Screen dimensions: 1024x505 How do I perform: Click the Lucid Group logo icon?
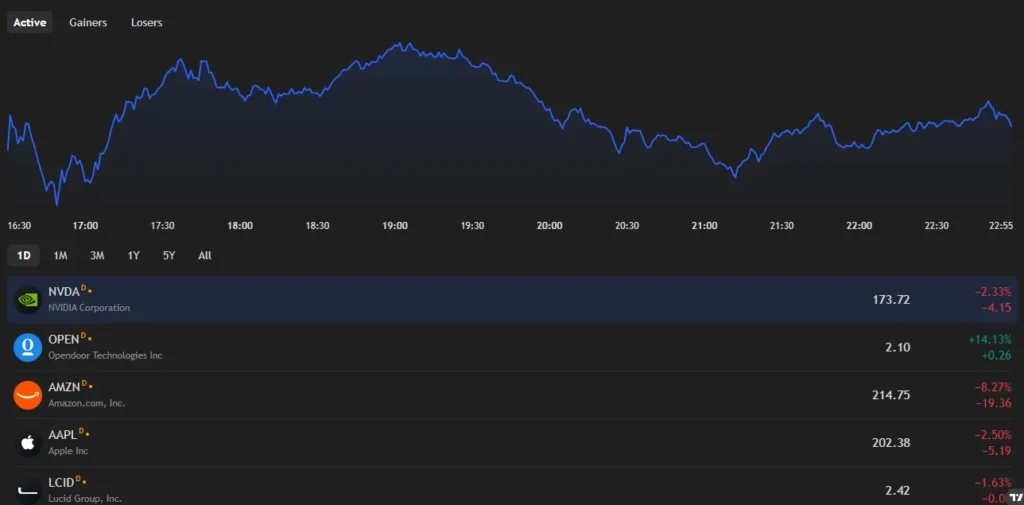[x=27, y=489]
